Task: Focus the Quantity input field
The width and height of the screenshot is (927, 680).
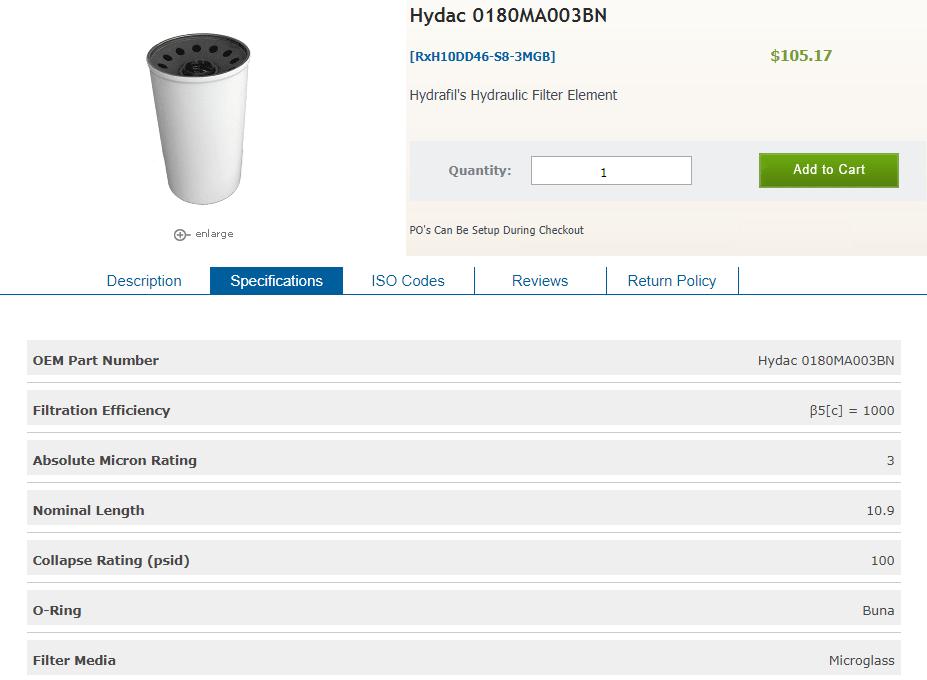Action: (x=611, y=170)
